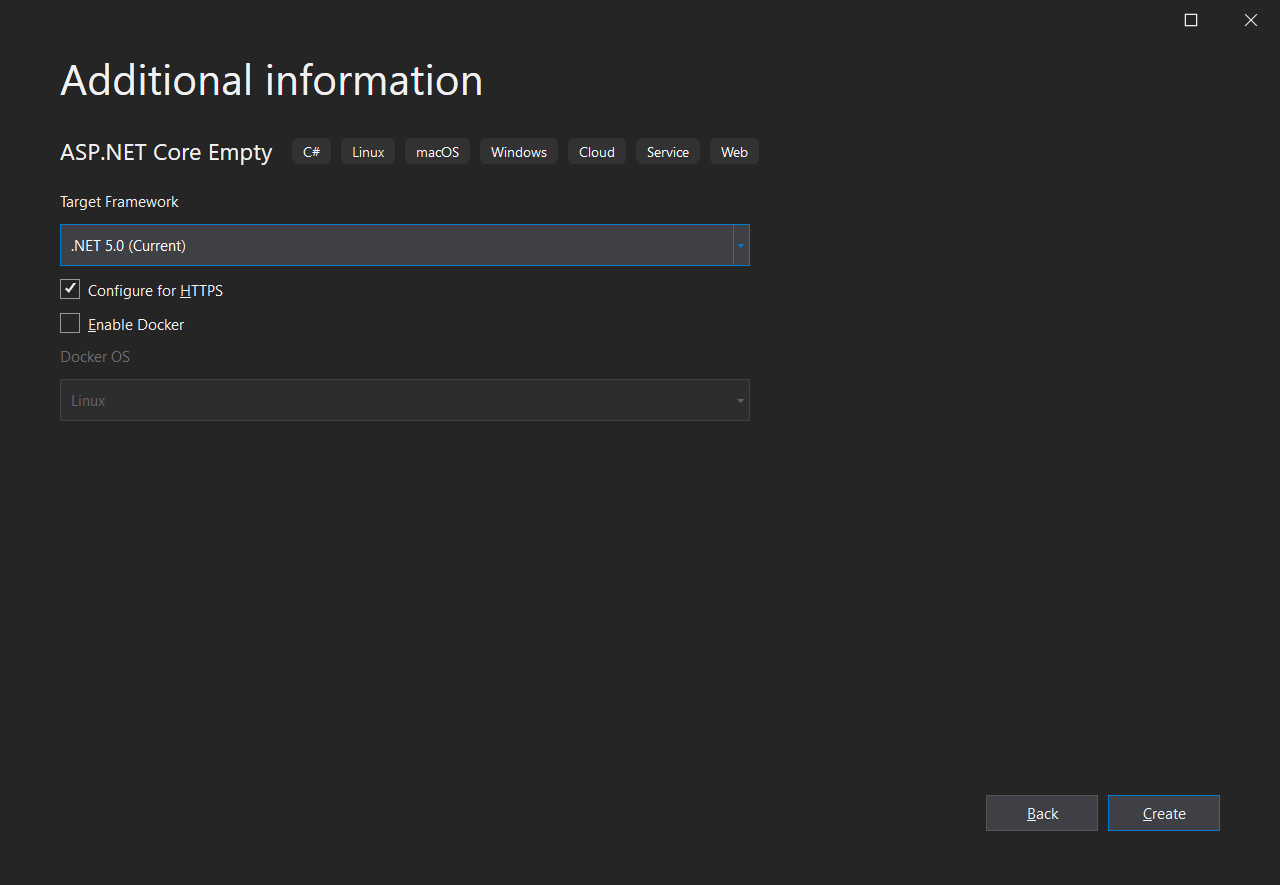Expand the Target Framework dropdown arrow
This screenshot has width=1280, height=885.
click(x=741, y=246)
